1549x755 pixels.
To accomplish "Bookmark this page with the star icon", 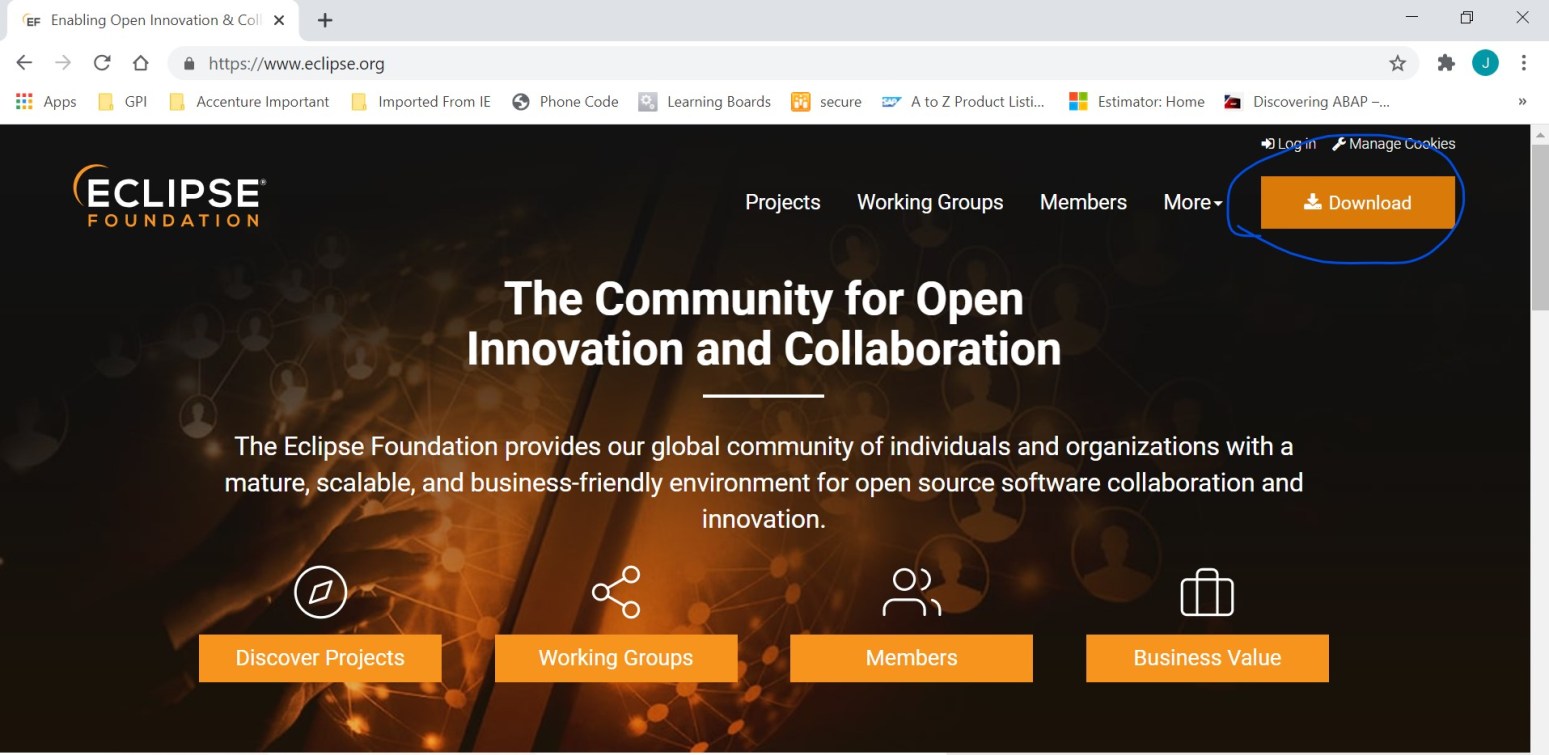I will (x=1397, y=64).
